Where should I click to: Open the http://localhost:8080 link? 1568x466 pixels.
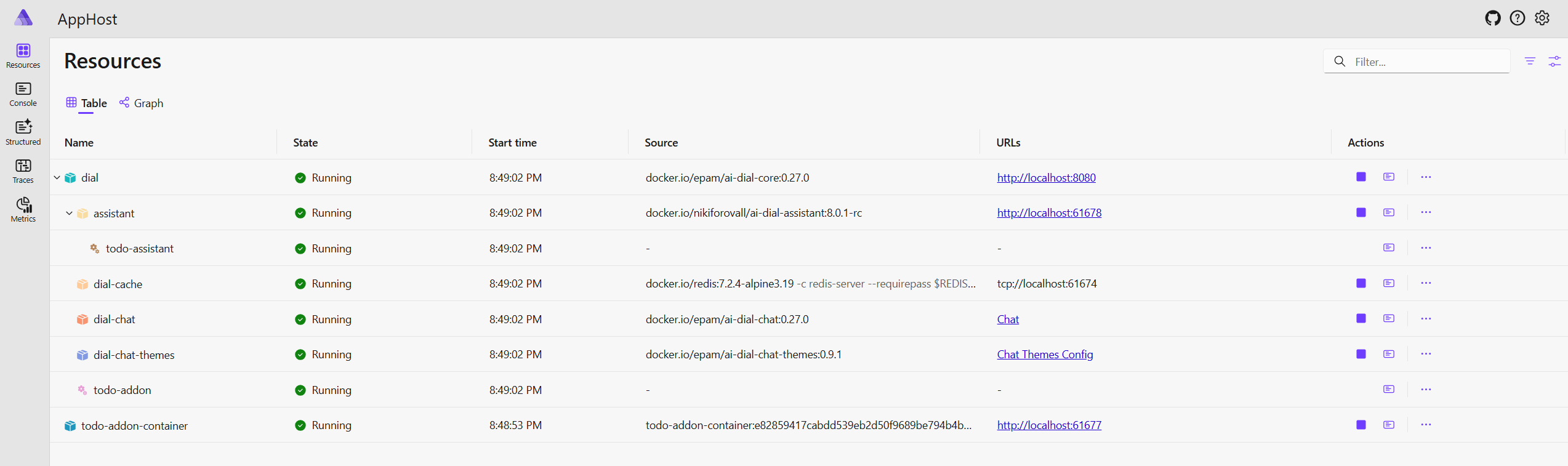point(1046,177)
